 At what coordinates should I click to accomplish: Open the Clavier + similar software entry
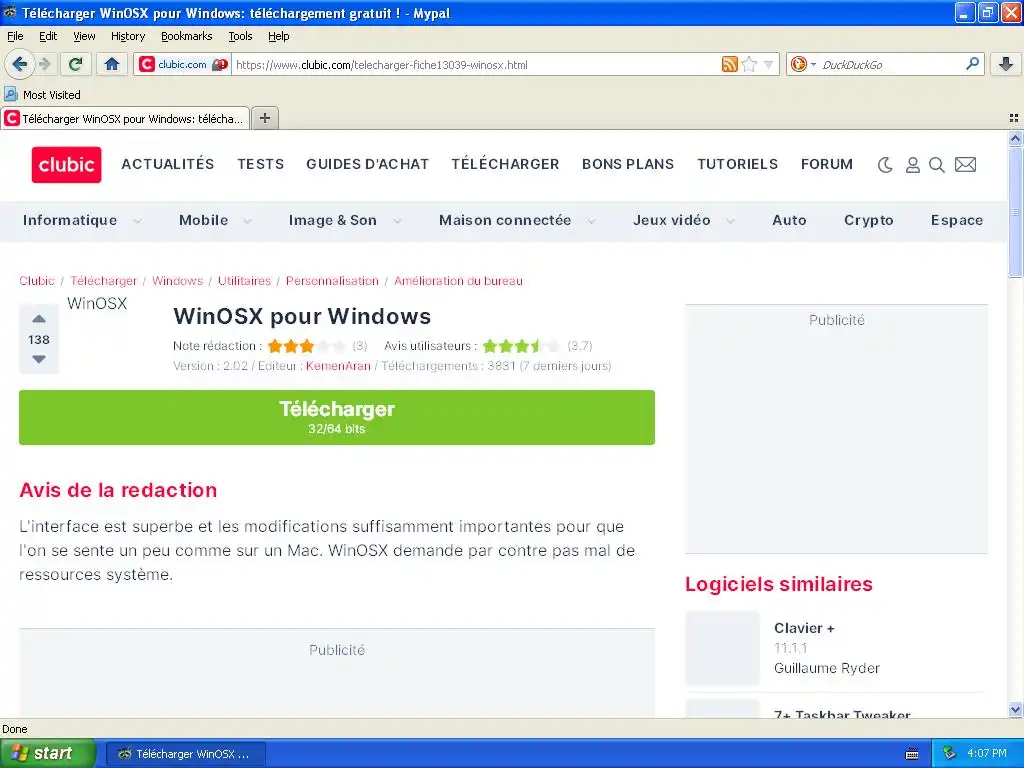tap(804, 628)
